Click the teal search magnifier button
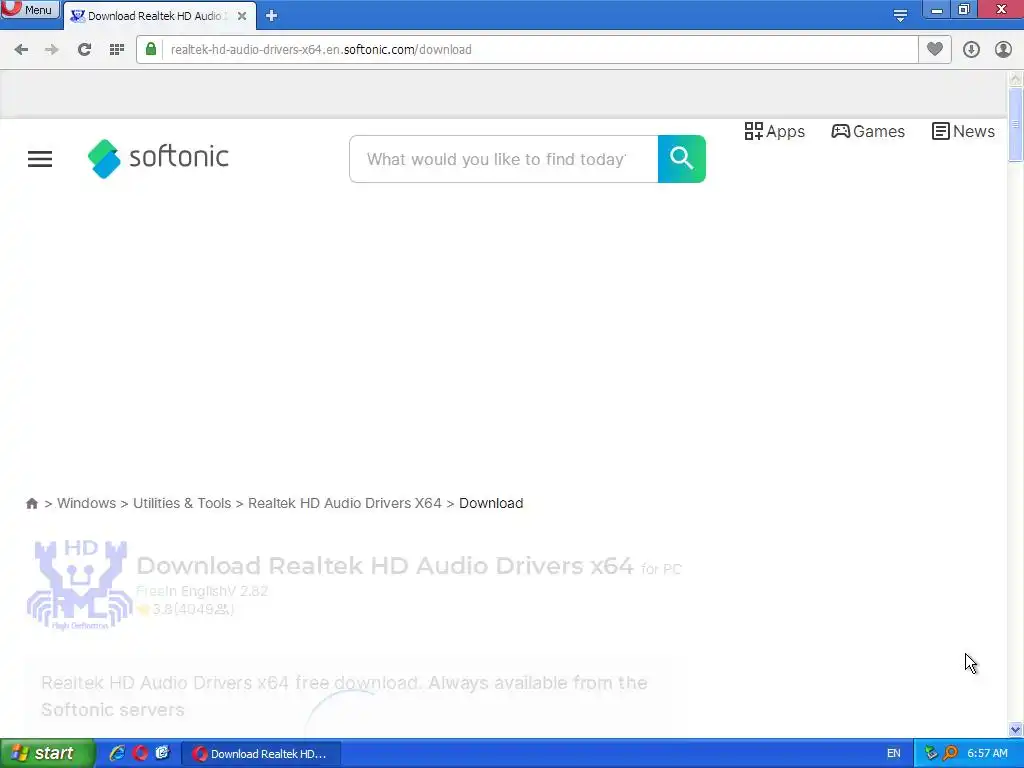The width and height of the screenshot is (1024, 768). pos(682,159)
